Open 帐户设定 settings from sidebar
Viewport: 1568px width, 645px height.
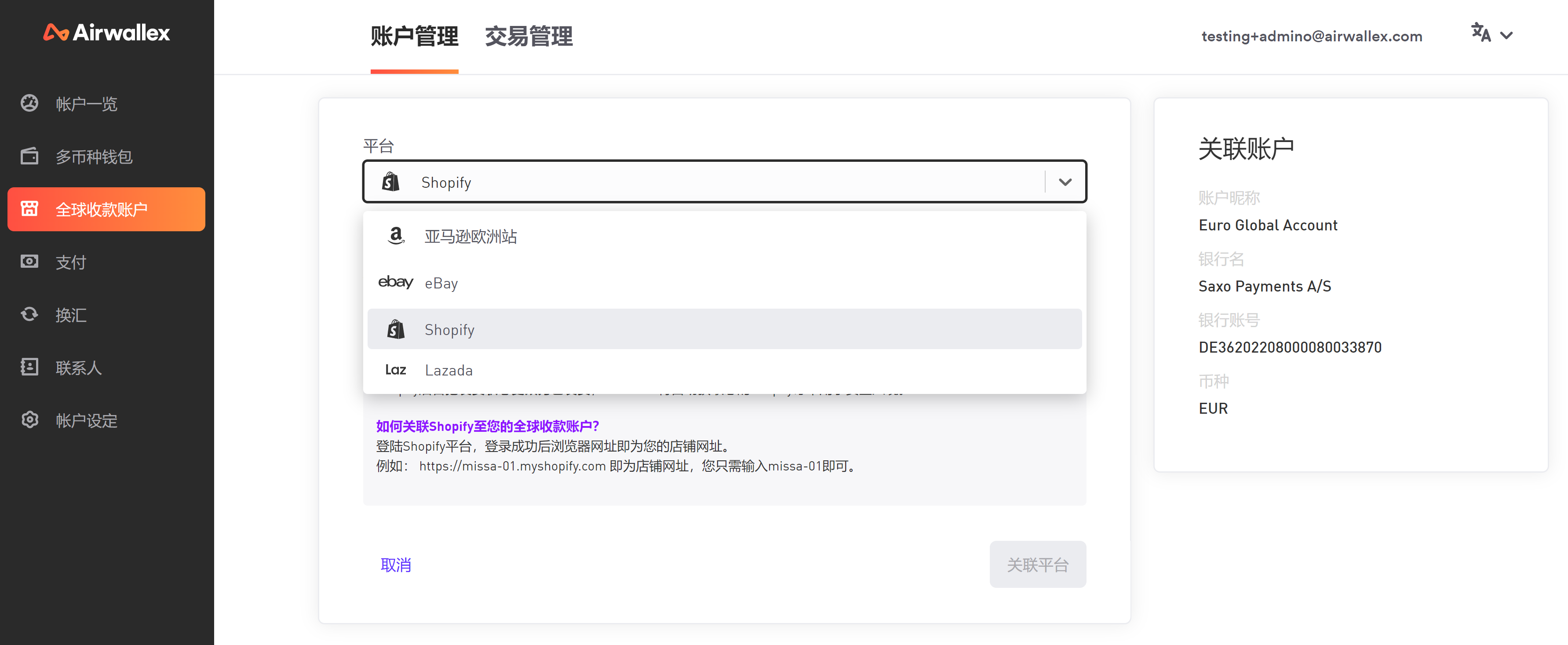click(x=29, y=420)
